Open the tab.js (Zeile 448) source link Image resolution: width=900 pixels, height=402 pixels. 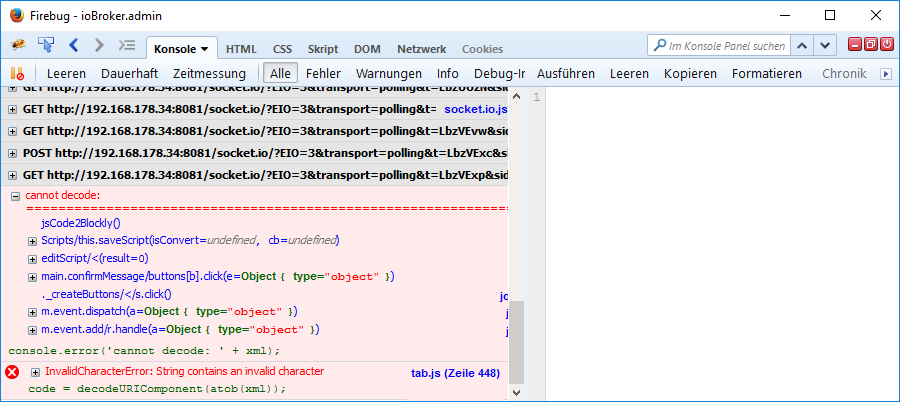[456, 373]
